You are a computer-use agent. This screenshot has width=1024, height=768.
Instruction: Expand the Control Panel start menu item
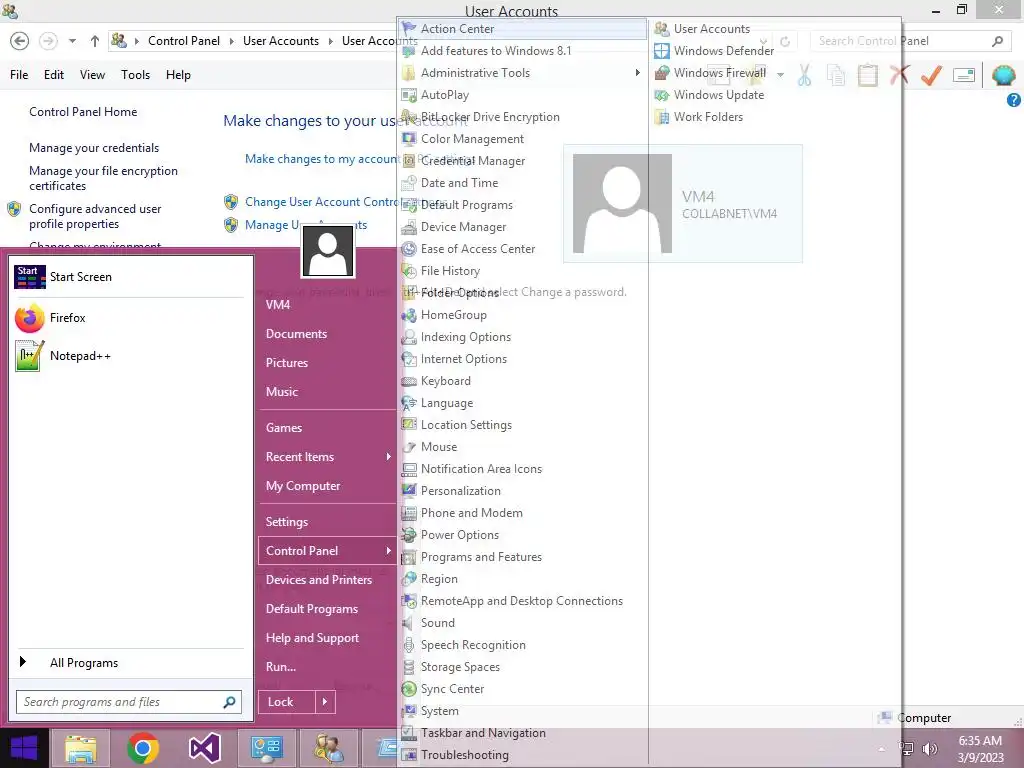pyautogui.click(x=327, y=551)
